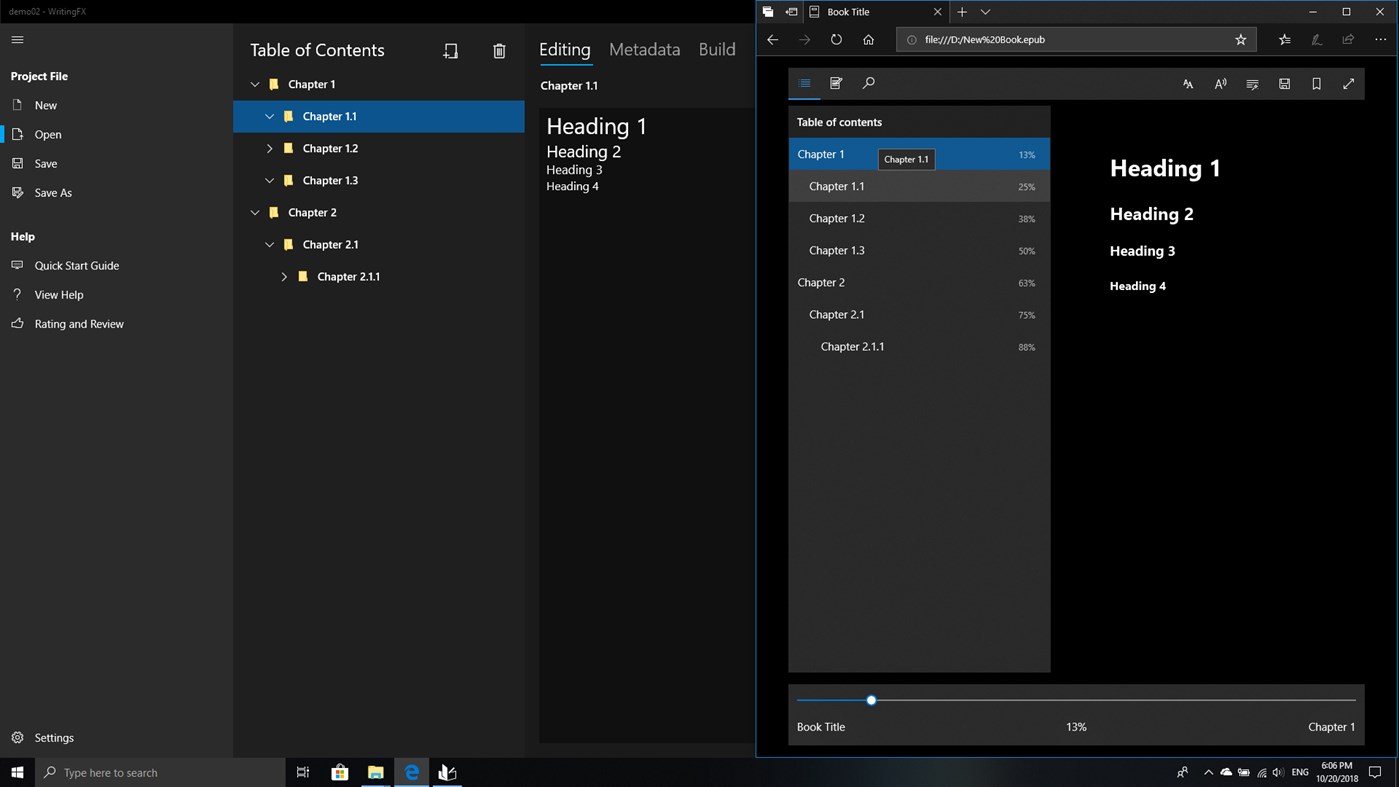
Task: Collapse the Chapter 1 tree node
Action: (x=255, y=84)
